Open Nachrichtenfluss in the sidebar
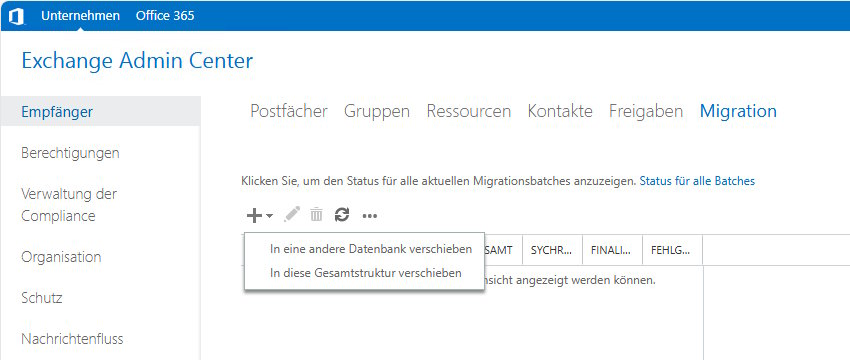Viewport: 850px width, 360px height. [x=72, y=339]
